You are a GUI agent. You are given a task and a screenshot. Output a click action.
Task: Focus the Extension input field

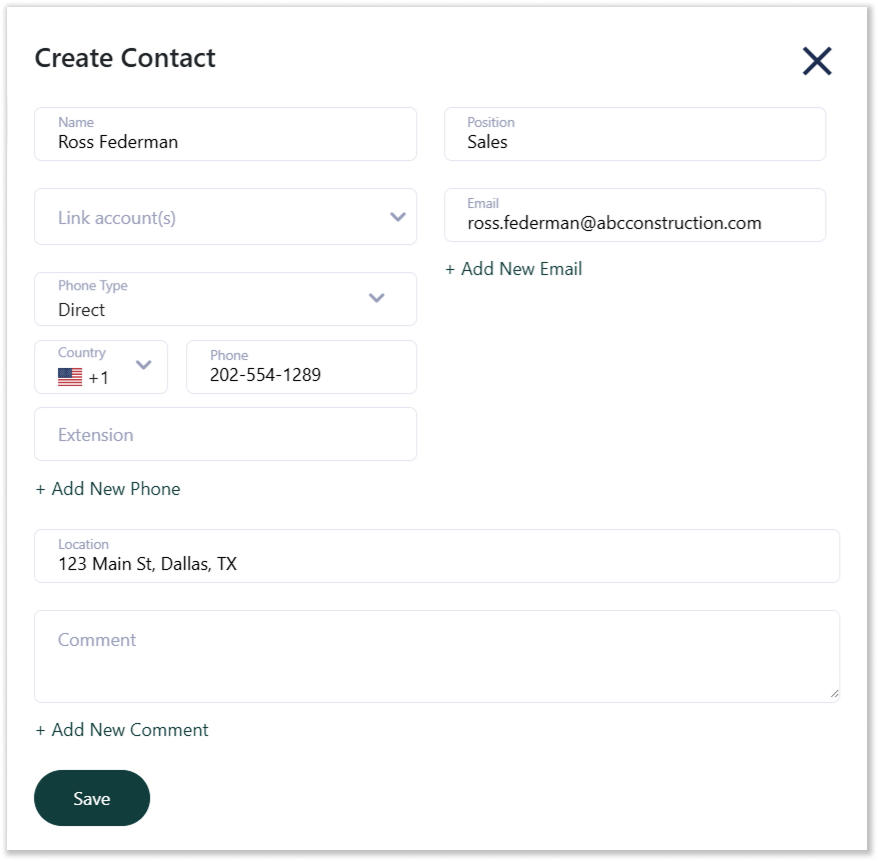[226, 434]
